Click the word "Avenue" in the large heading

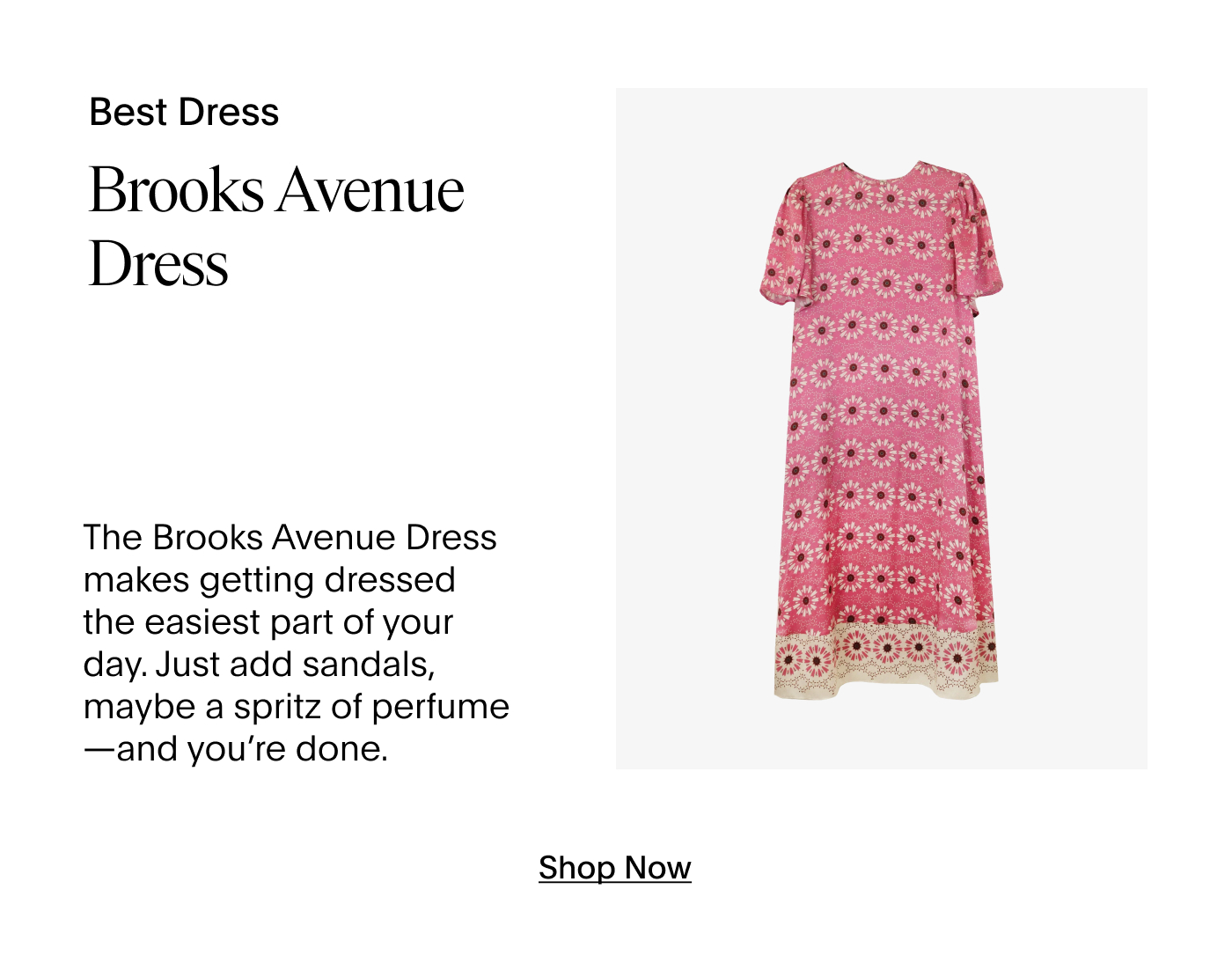point(370,190)
